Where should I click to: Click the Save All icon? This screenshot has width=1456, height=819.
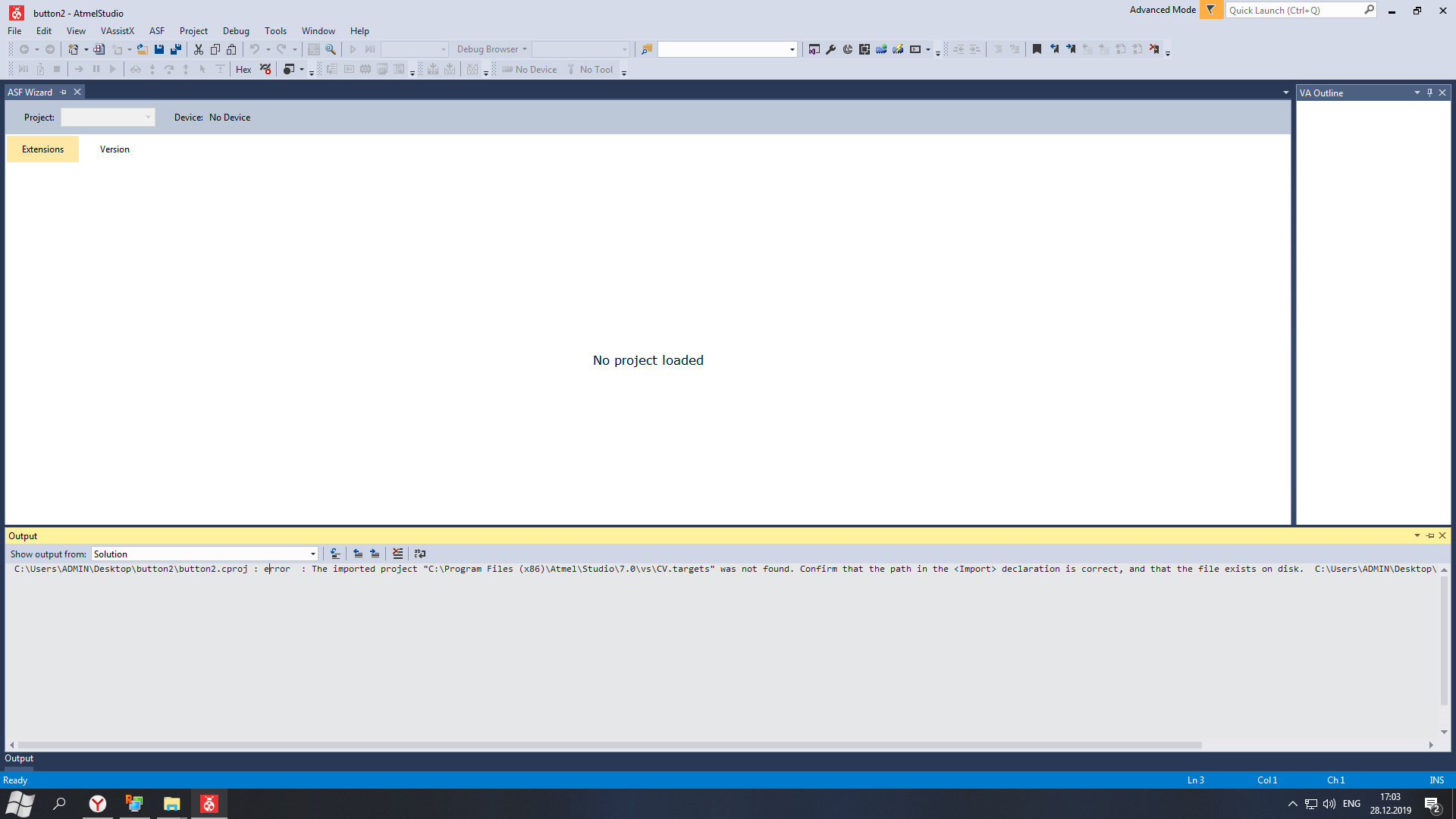176,49
